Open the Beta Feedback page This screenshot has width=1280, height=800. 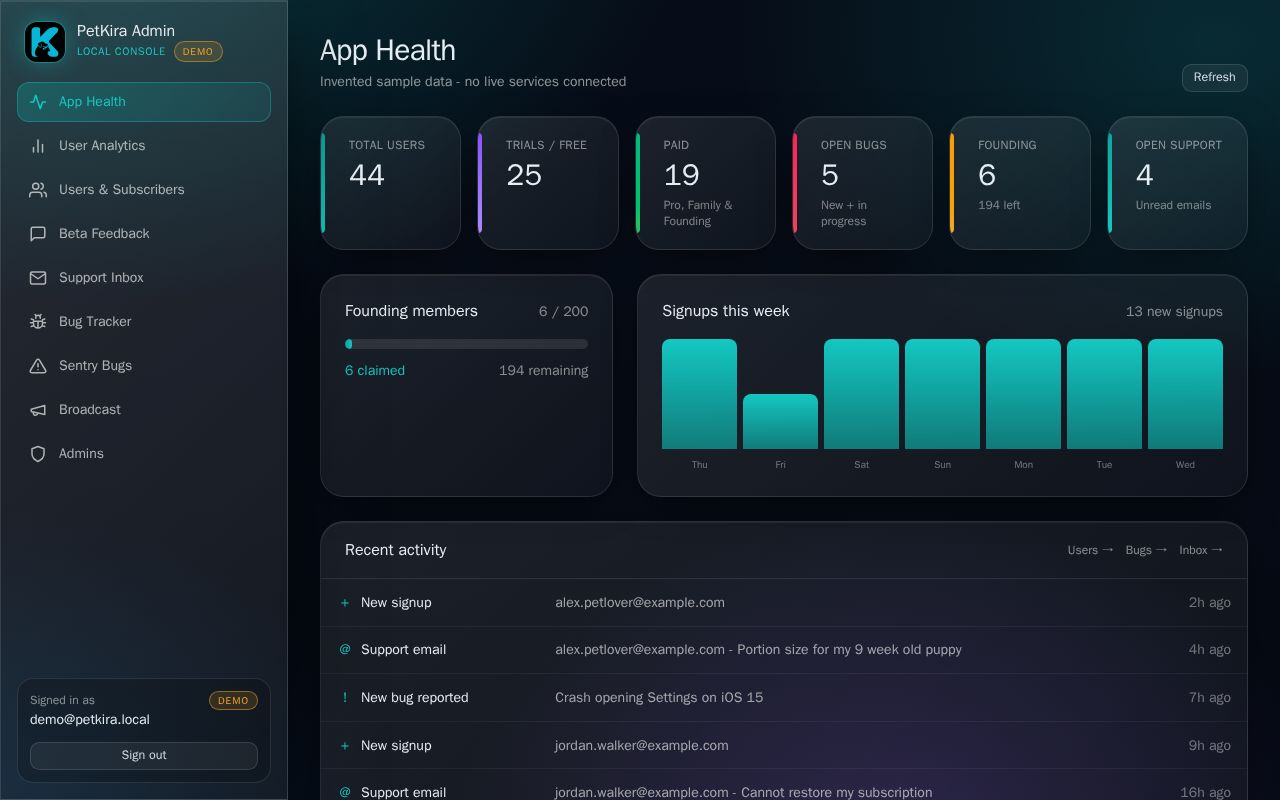pos(144,234)
